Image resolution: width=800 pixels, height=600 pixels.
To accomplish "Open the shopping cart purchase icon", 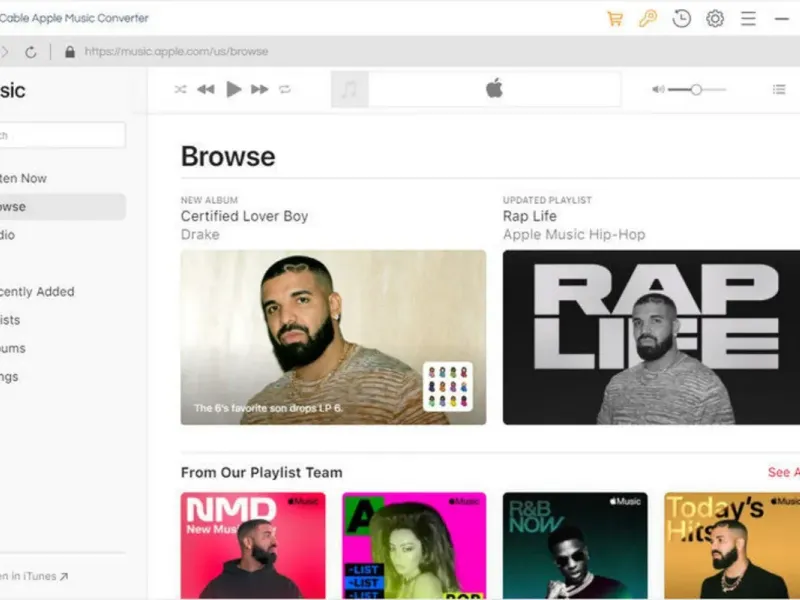I will (615, 19).
